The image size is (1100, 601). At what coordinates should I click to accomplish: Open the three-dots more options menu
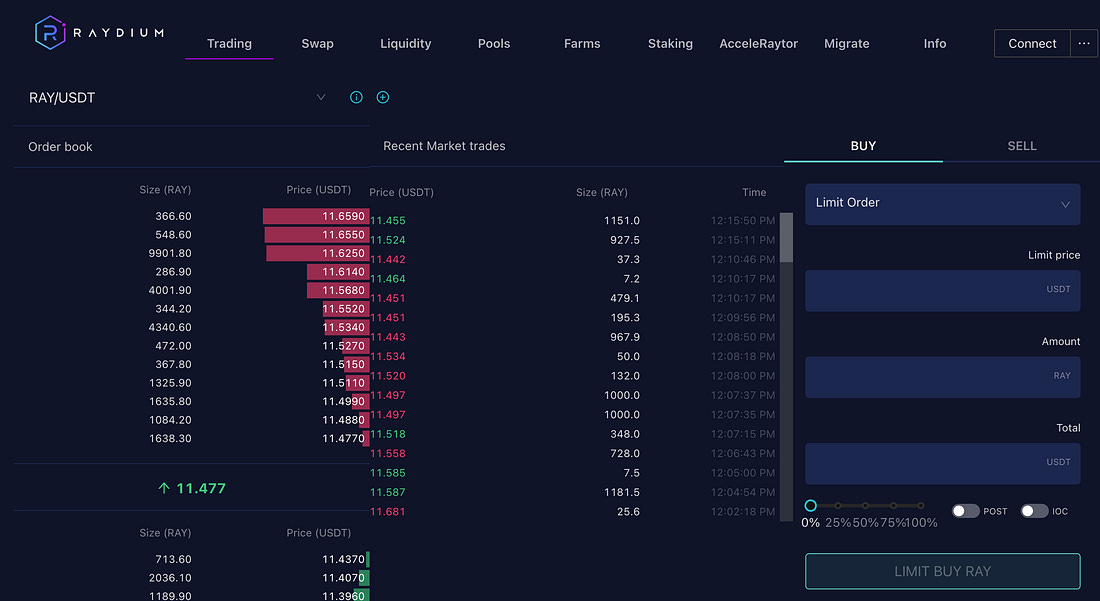(1084, 43)
